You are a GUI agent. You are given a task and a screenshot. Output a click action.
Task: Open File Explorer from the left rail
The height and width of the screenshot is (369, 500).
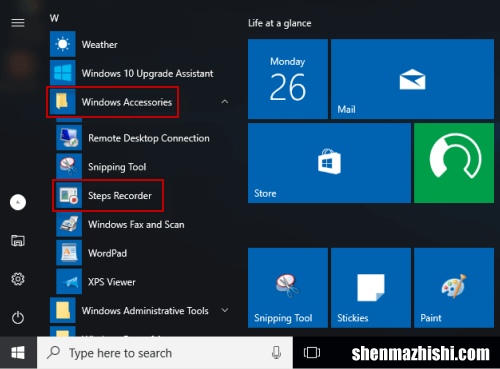18,241
